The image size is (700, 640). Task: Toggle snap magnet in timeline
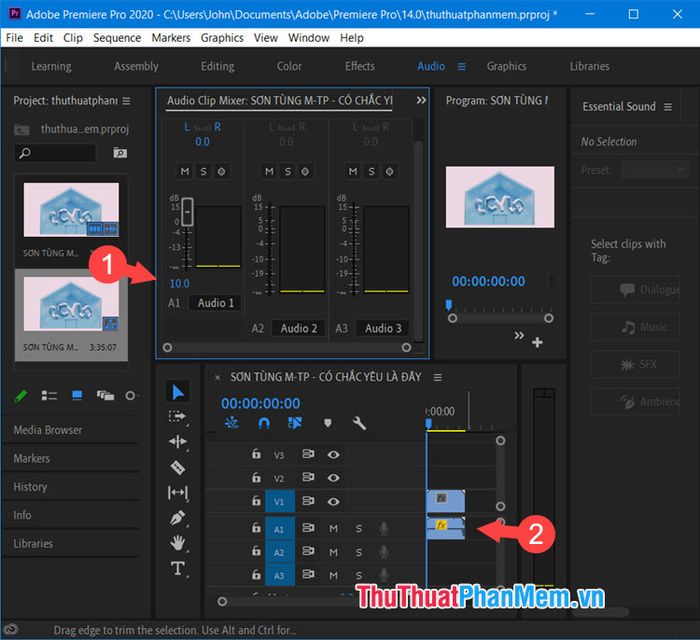(x=264, y=423)
